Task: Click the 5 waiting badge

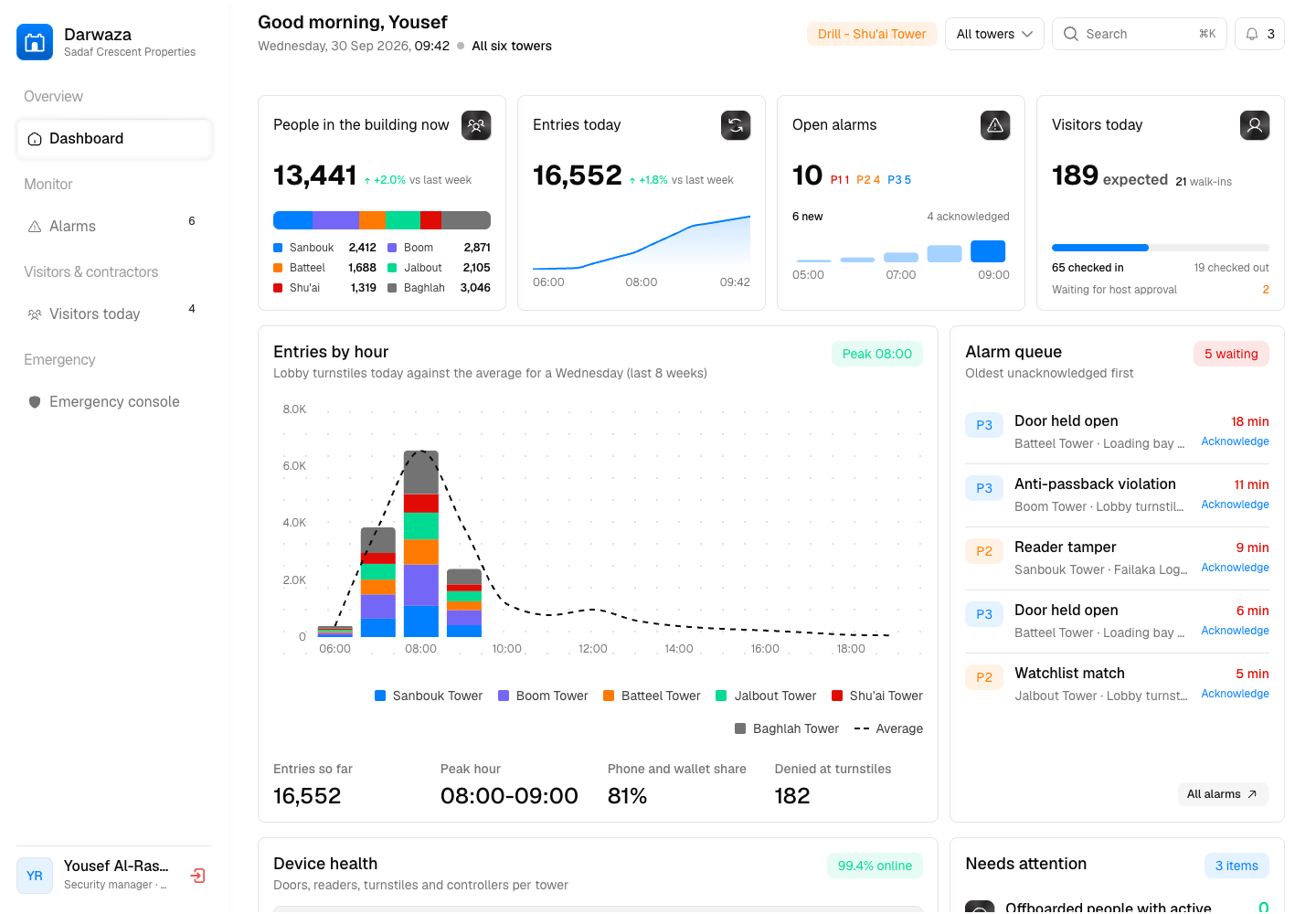Action: (x=1231, y=354)
